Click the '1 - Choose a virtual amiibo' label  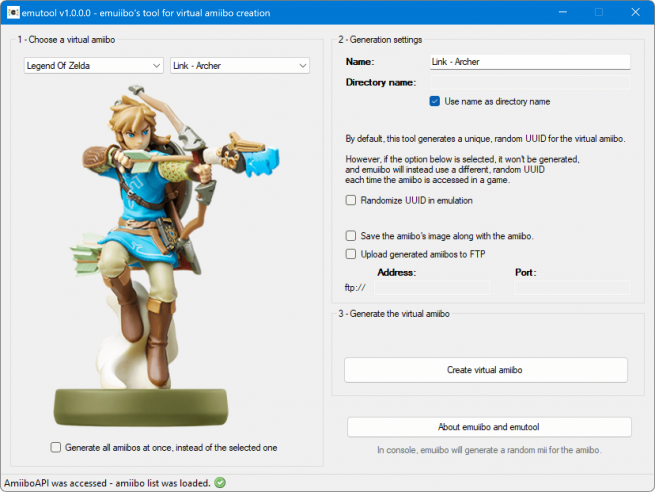[x=66, y=40]
